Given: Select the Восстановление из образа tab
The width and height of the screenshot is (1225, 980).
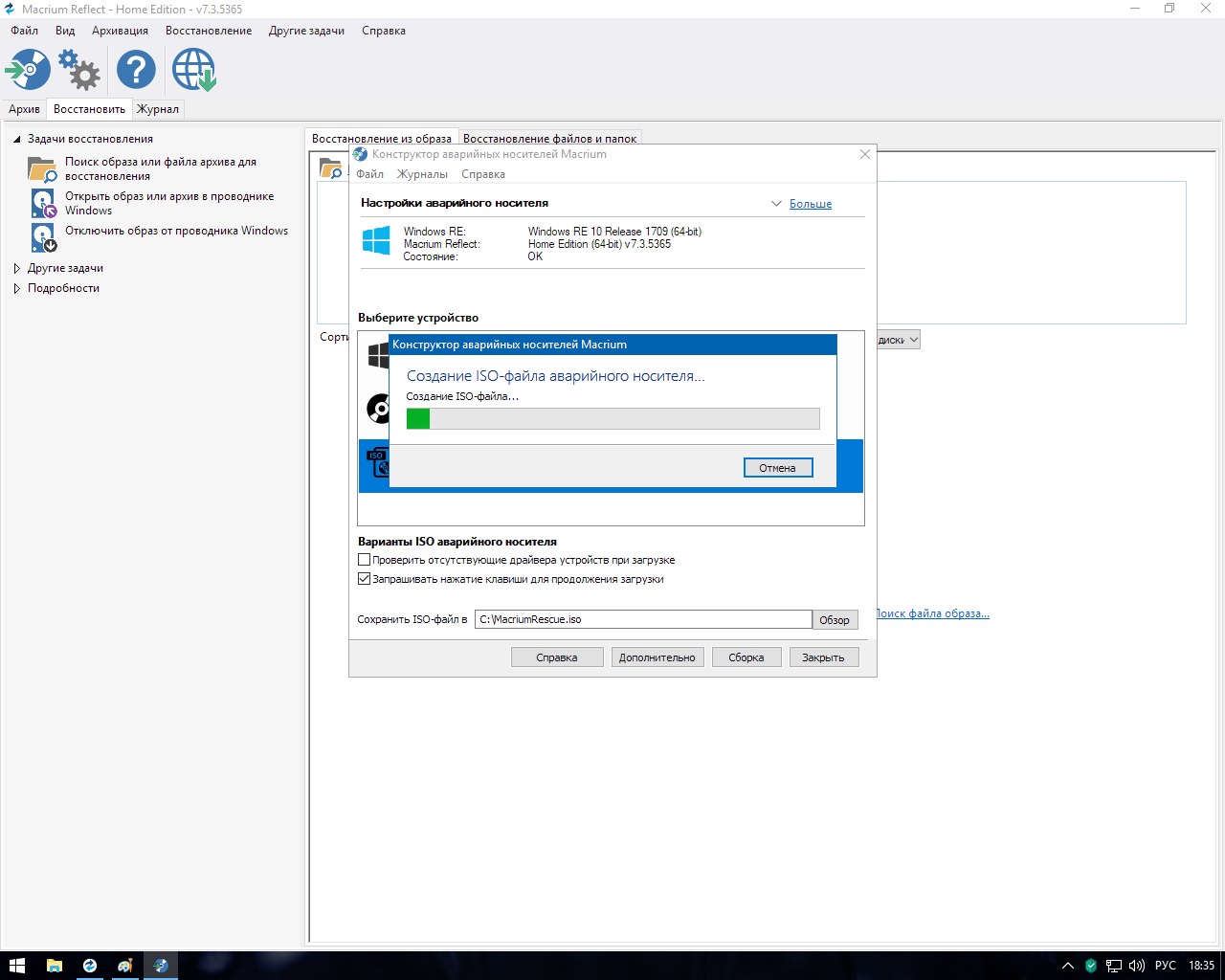Looking at the screenshot, I should tap(381, 139).
